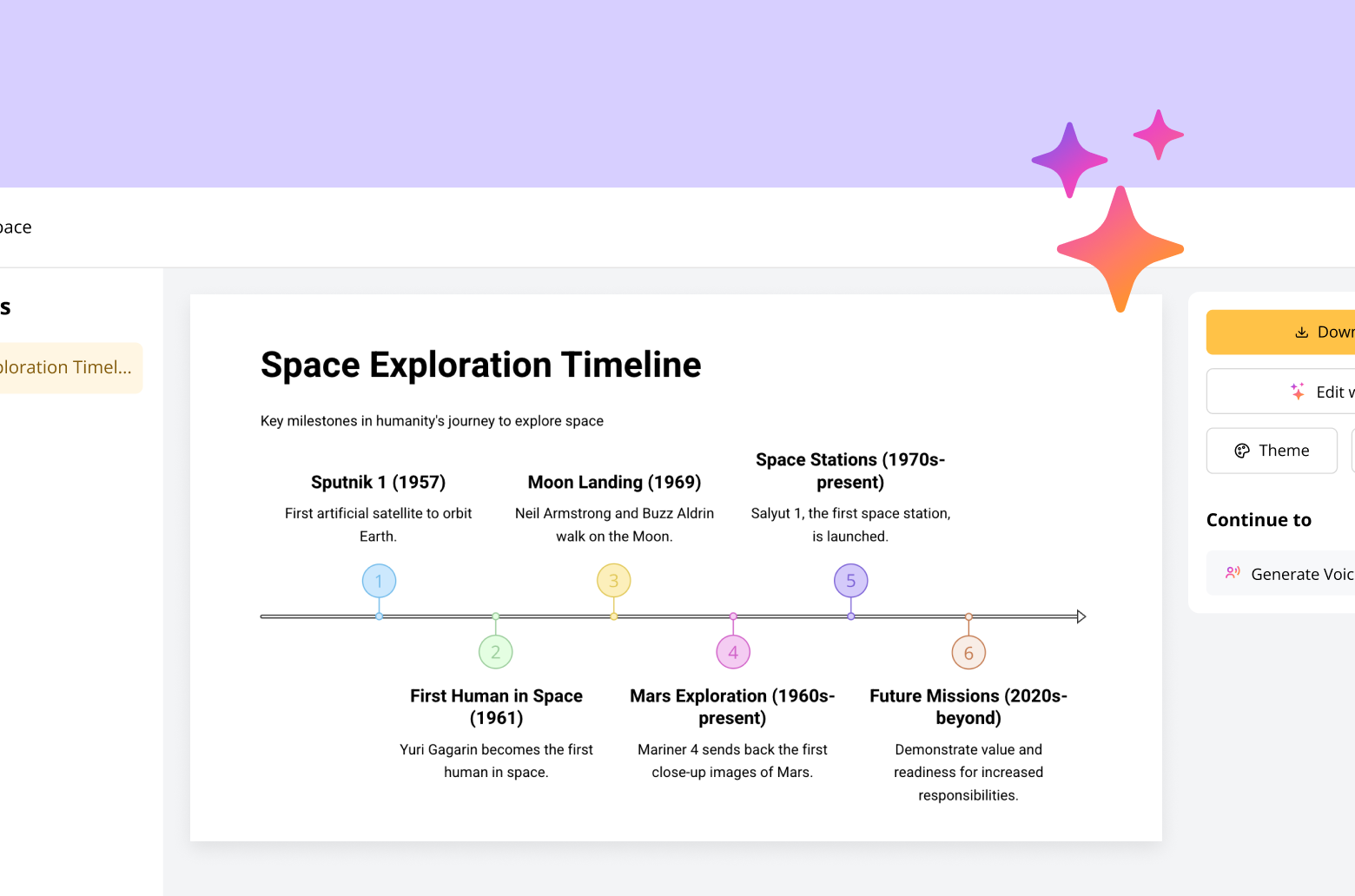The height and width of the screenshot is (896, 1355).
Task: Click timeline marker 1 for Sputnik
Action: tap(379, 581)
